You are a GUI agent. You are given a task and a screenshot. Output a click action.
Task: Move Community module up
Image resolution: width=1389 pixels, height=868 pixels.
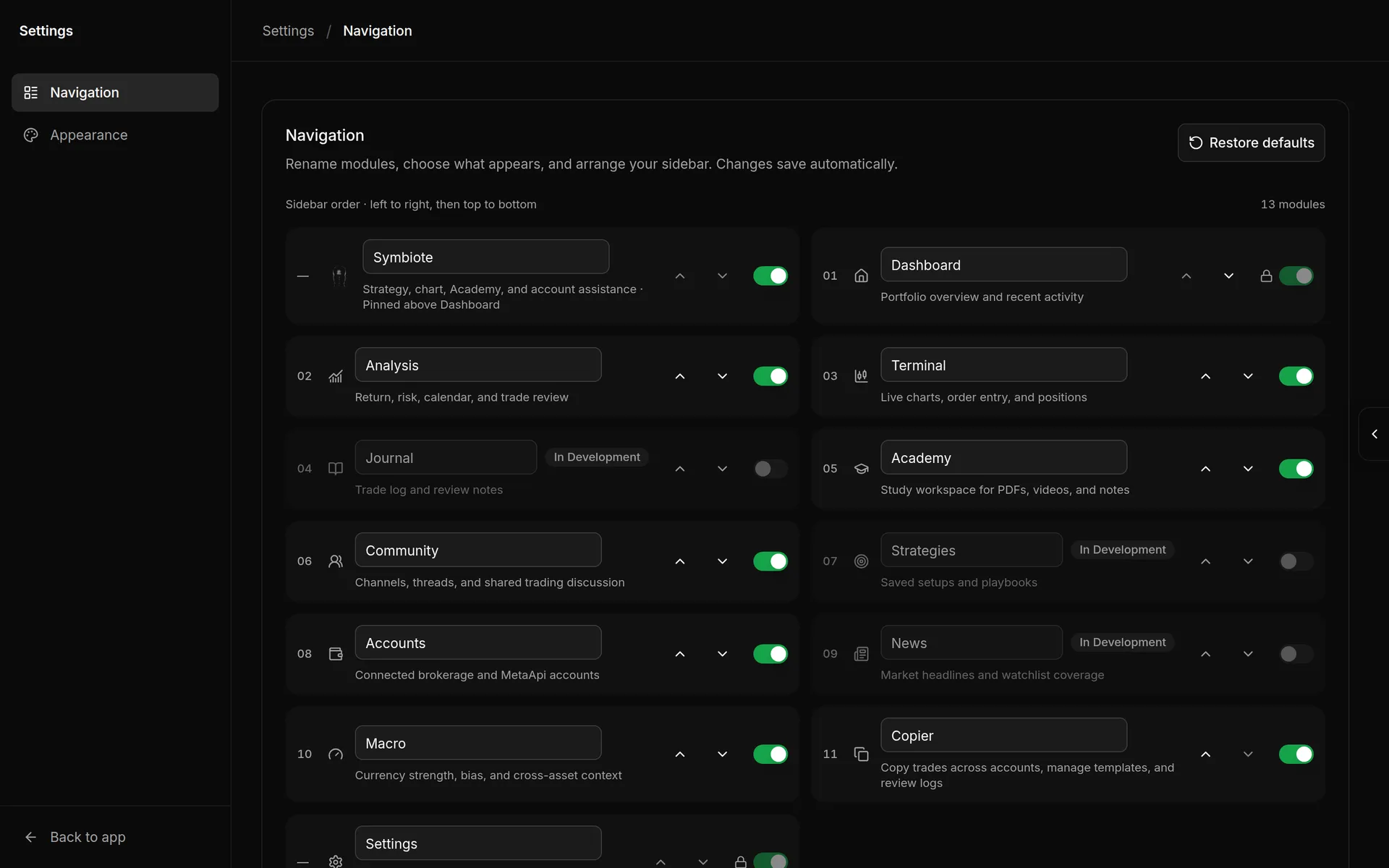[x=680, y=561]
